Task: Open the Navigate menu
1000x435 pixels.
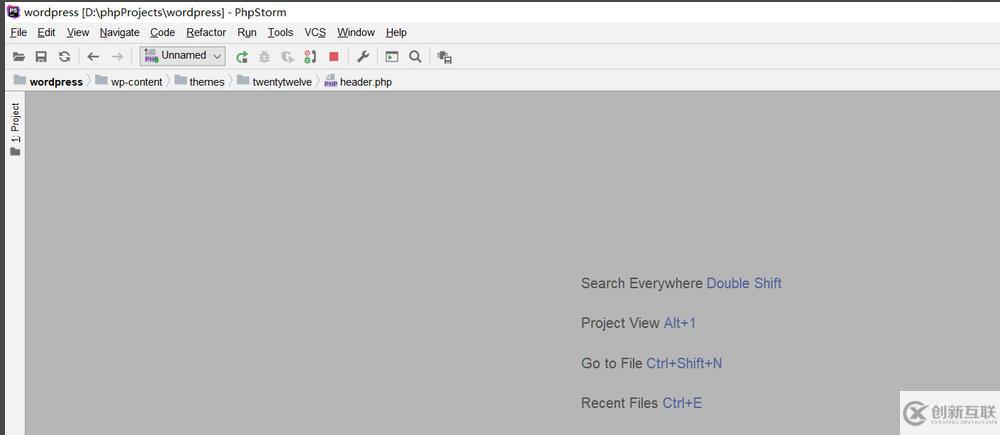Action: point(119,33)
